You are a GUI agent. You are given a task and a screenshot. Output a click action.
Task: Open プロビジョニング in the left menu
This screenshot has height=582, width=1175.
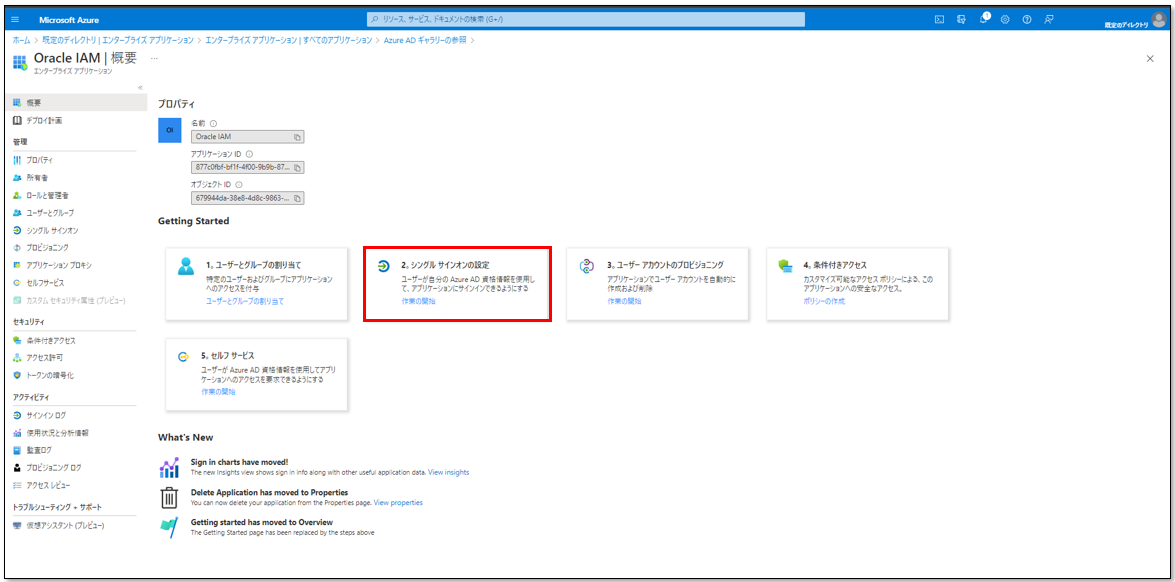coord(48,247)
